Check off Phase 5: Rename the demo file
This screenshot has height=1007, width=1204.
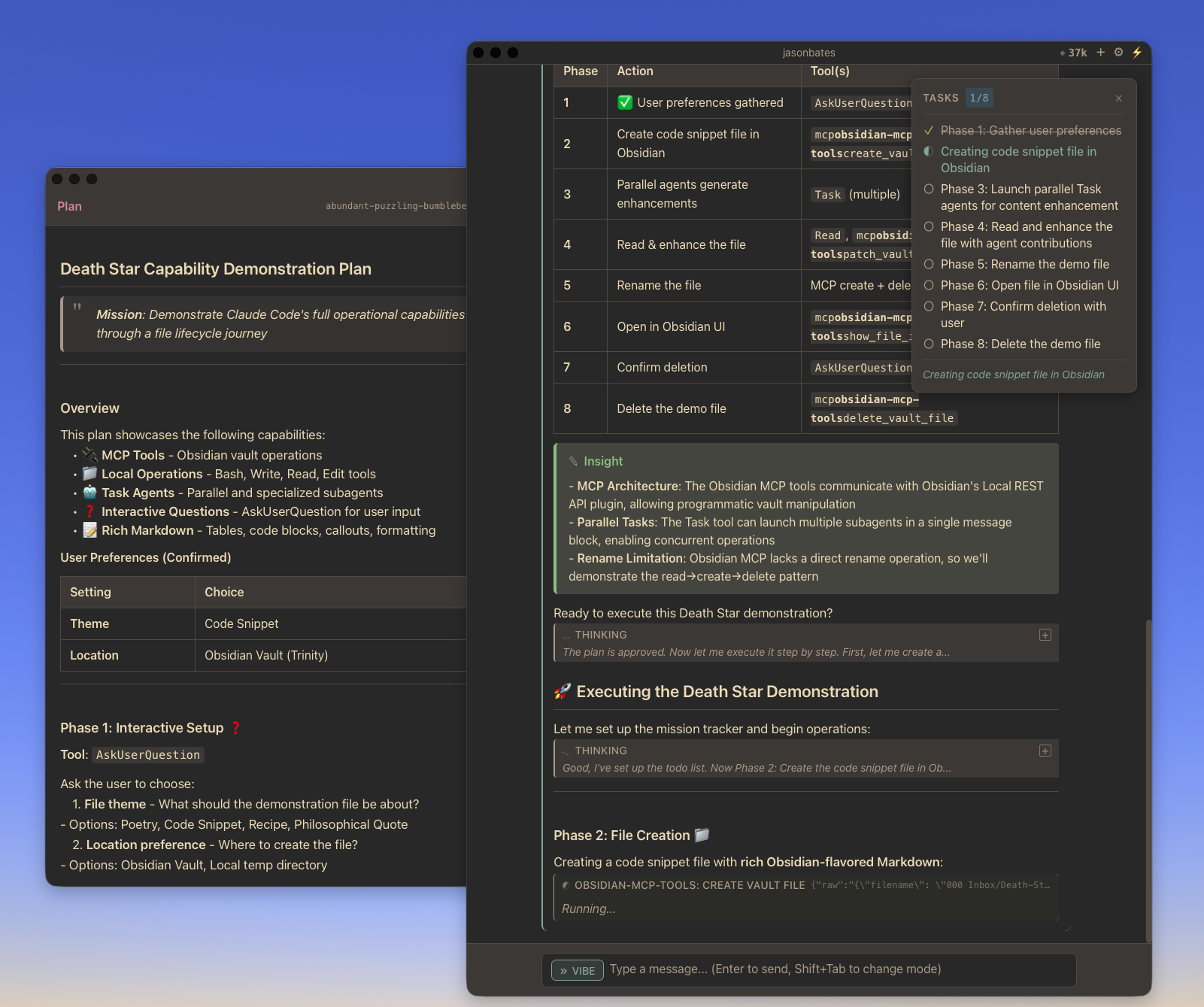(x=930, y=264)
